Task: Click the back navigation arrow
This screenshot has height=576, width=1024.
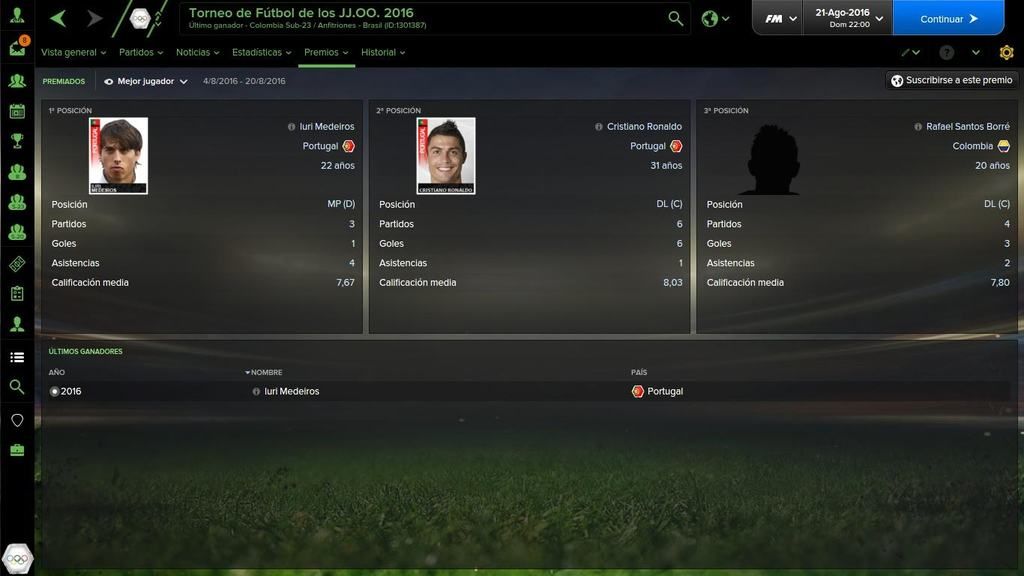Action: coord(58,18)
